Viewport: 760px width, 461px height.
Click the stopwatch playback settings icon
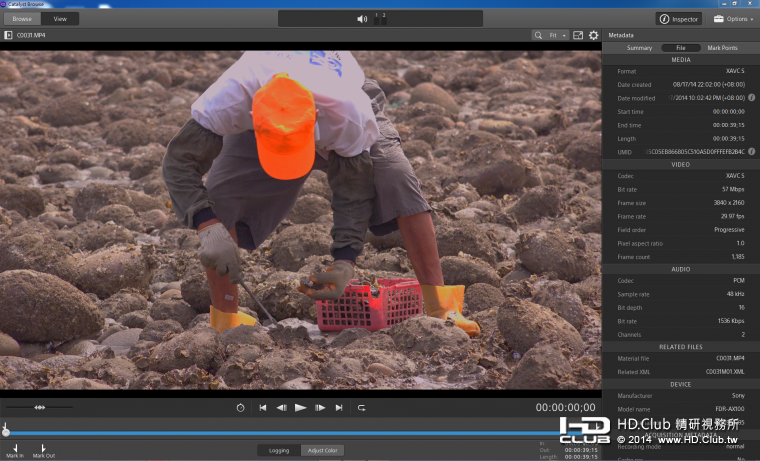[240, 408]
